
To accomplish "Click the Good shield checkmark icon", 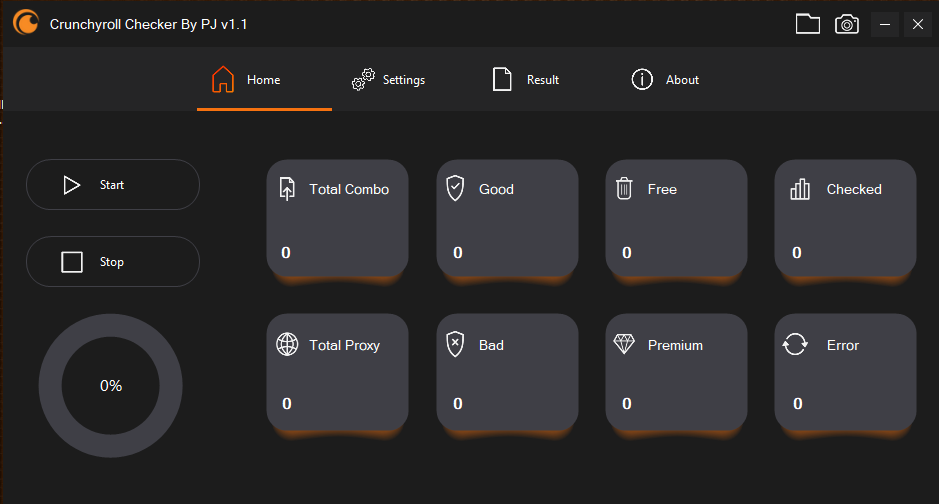I will [455, 189].
